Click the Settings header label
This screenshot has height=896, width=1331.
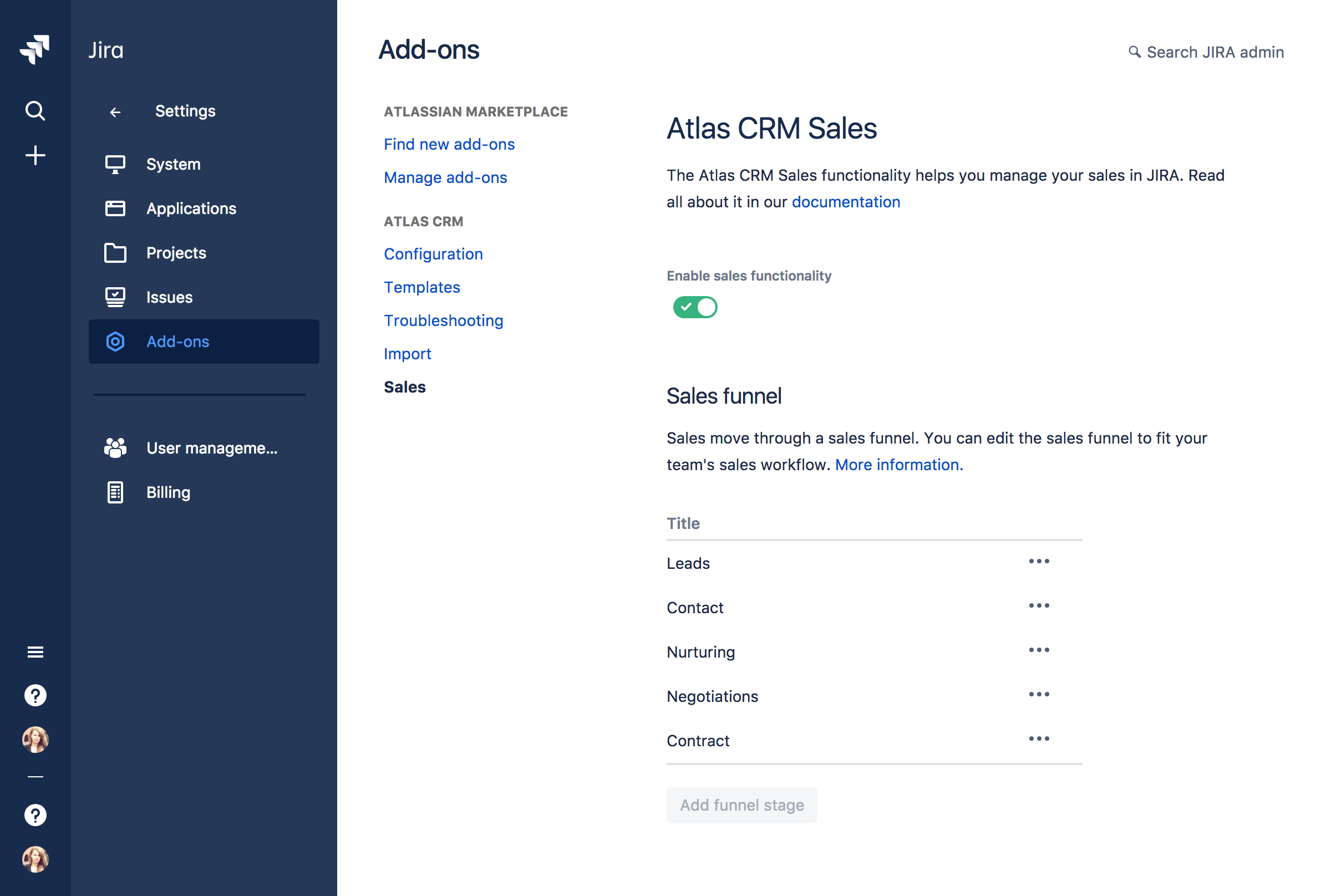click(185, 111)
